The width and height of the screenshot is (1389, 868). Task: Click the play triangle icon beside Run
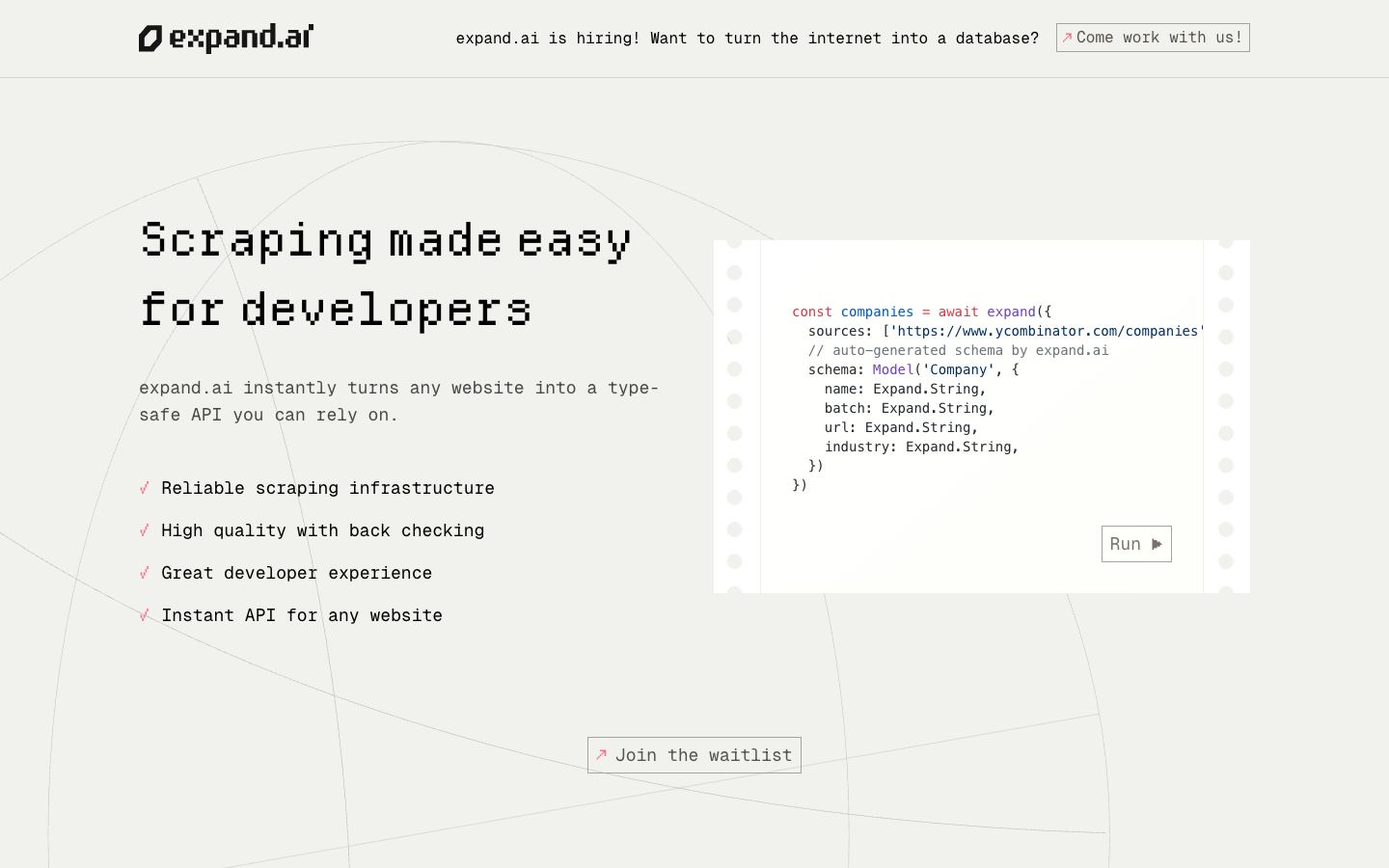[1157, 544]
